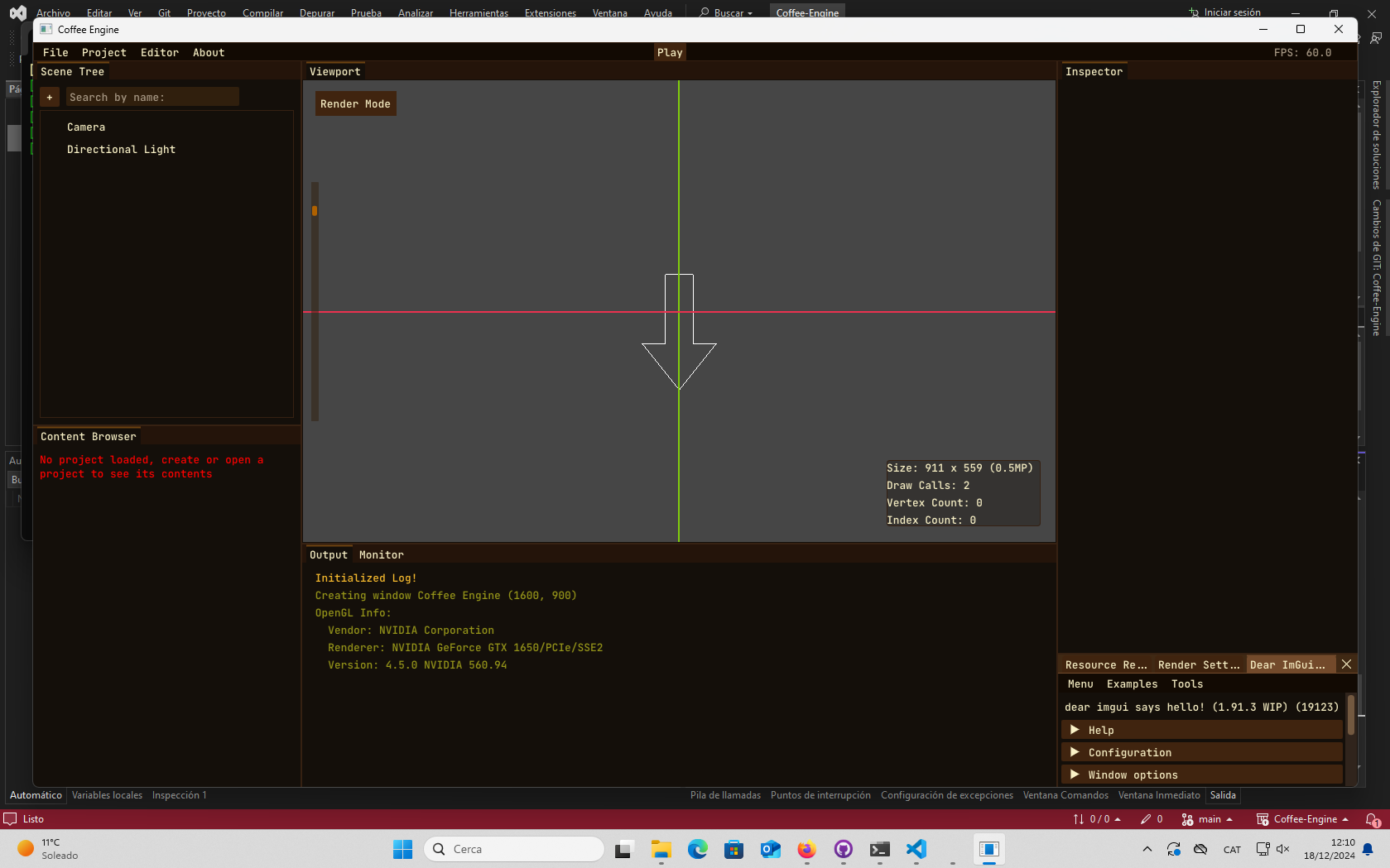Focus the Search by name field
This screenshot has height=868, width=1390.
point(152,97)
